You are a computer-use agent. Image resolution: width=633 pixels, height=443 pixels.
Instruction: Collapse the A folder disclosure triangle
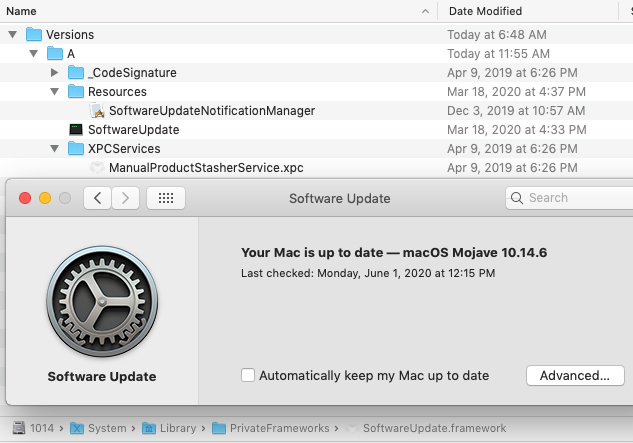coord(34,53)
